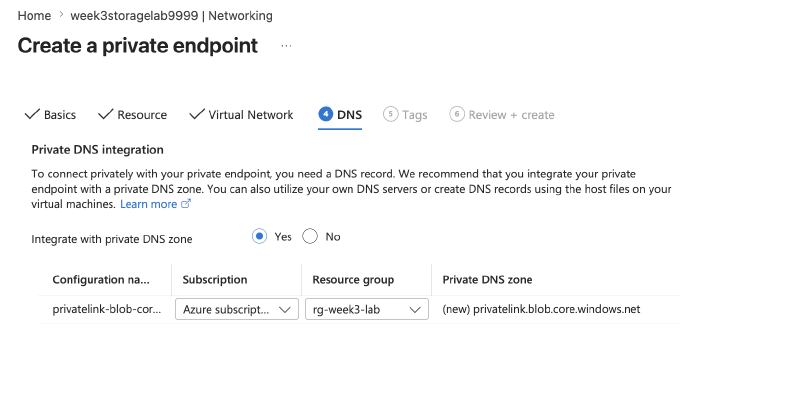Follow the Learn more link

click(x=148, y=204)
